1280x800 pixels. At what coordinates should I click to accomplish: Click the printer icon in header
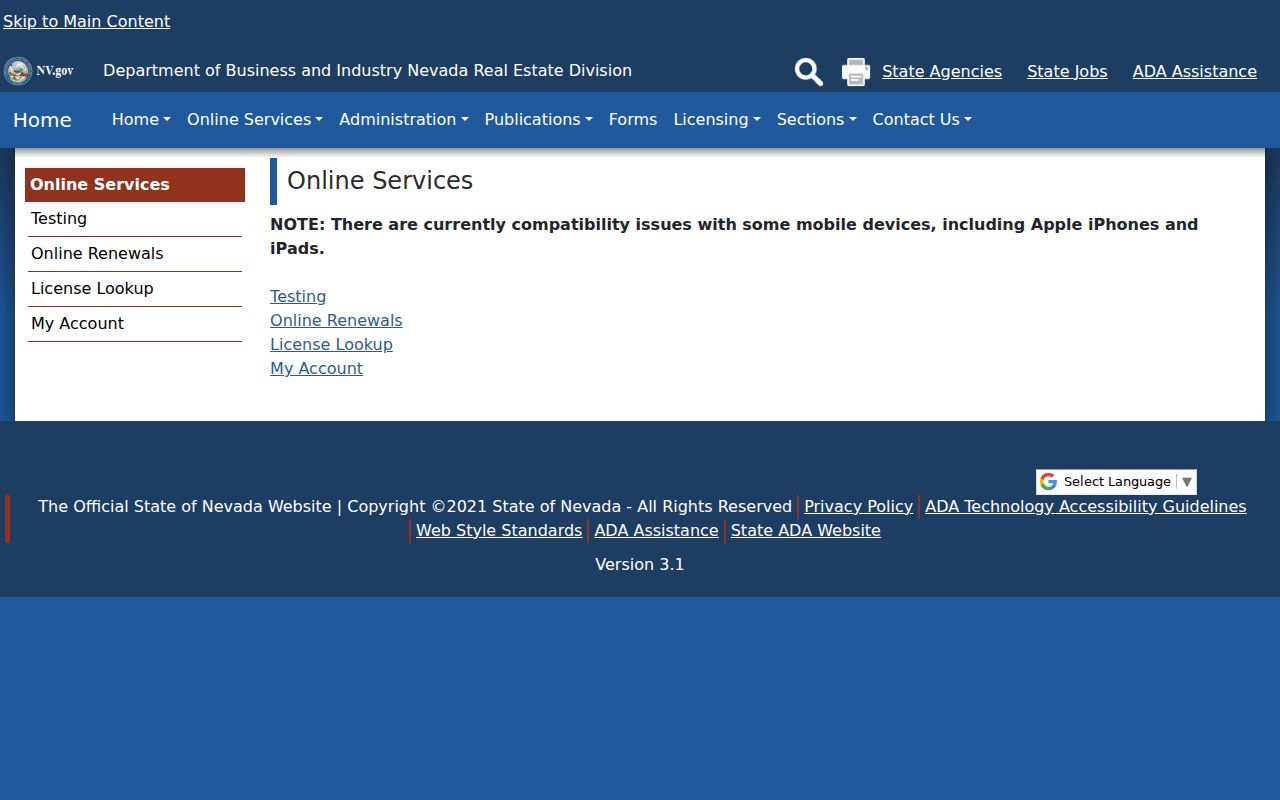click(856, 72)
